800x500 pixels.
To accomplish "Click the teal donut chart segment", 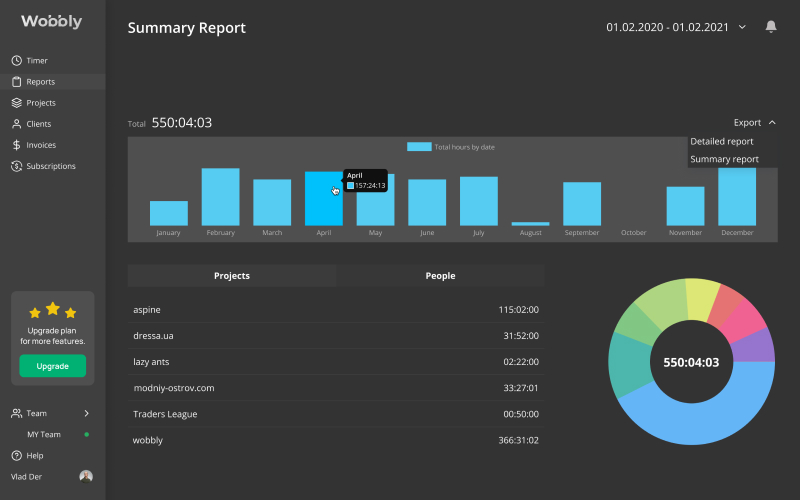I will click(x=630, y=363).
